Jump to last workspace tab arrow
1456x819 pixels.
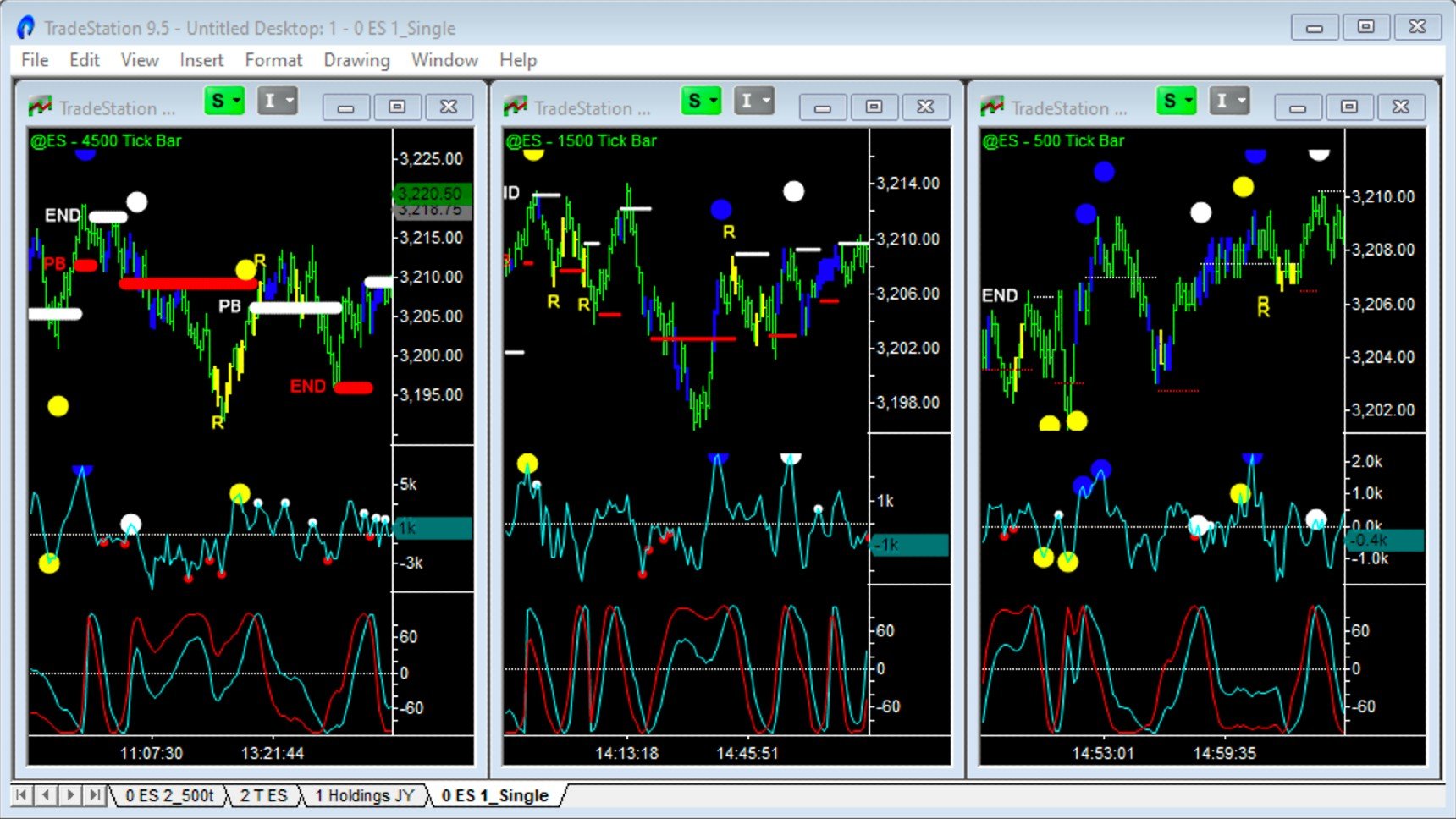(x=95, y=794)
